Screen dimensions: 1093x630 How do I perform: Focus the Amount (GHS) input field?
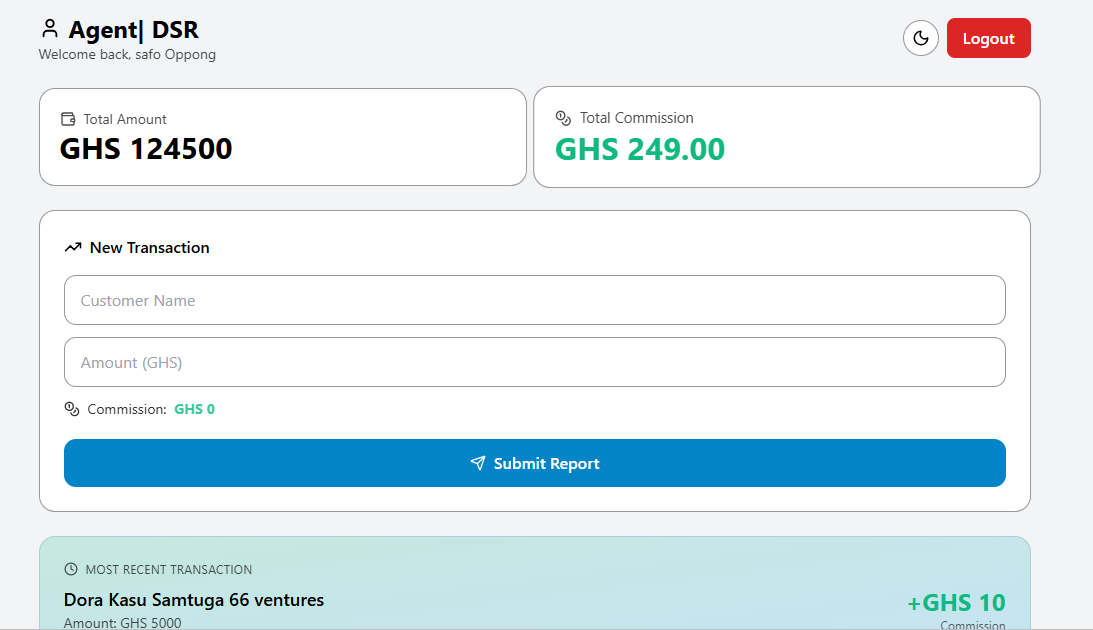coord(534,362)
